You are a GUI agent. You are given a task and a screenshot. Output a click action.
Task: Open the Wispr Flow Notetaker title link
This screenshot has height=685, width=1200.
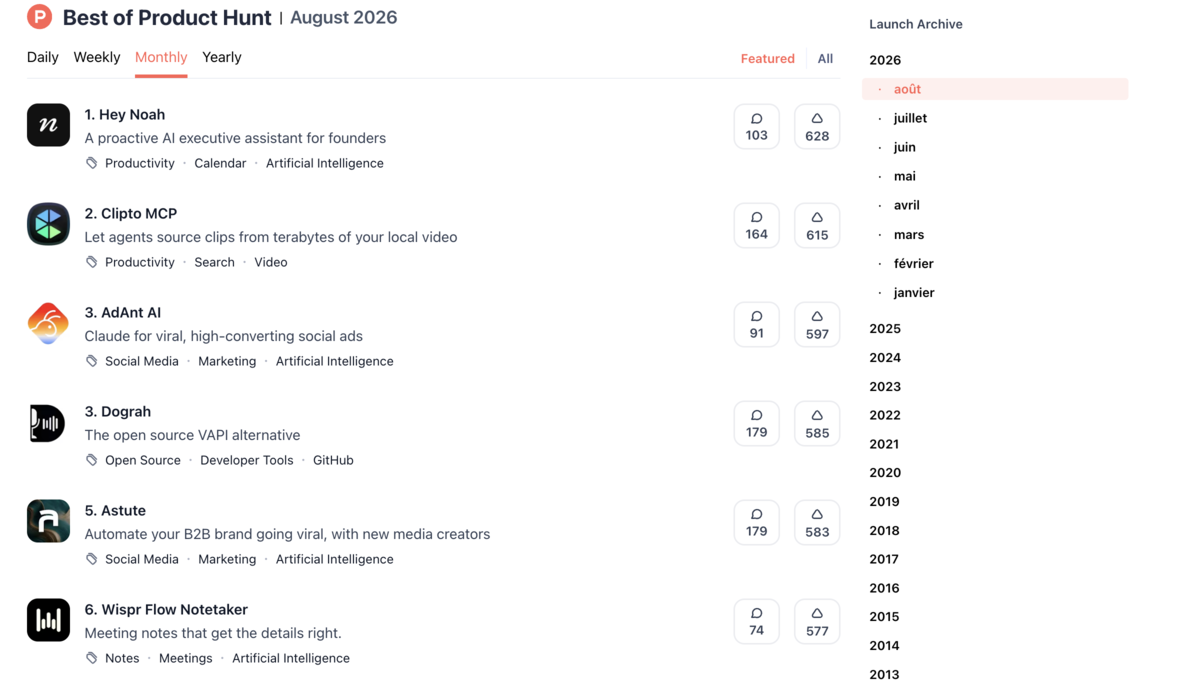(x=166, y=609)
